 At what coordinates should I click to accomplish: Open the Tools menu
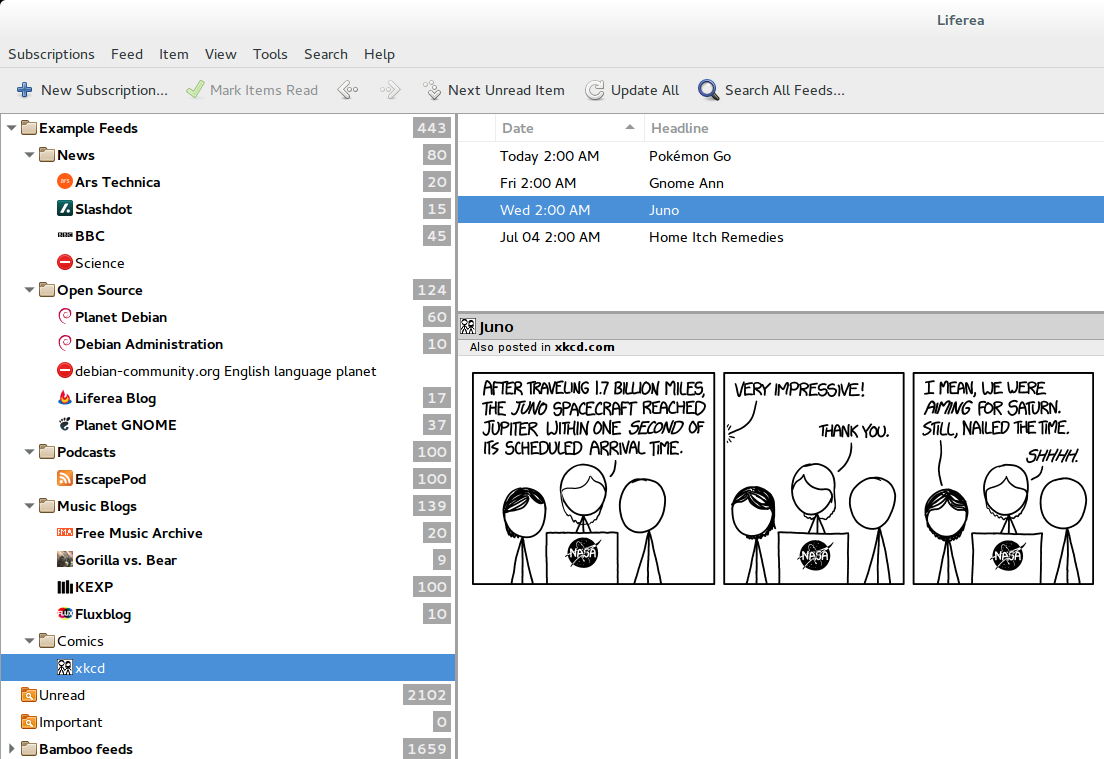tap(270, 54)
